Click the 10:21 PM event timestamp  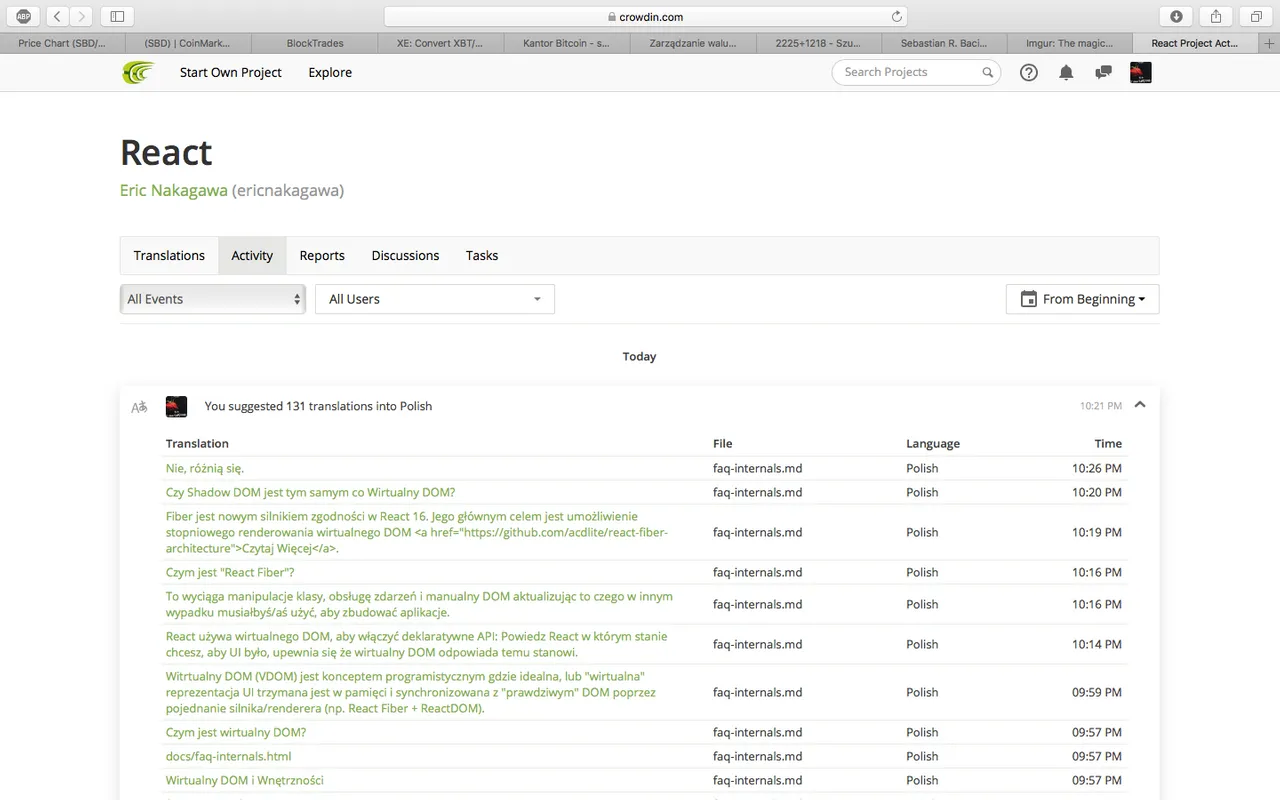(x=1100, y=406)
